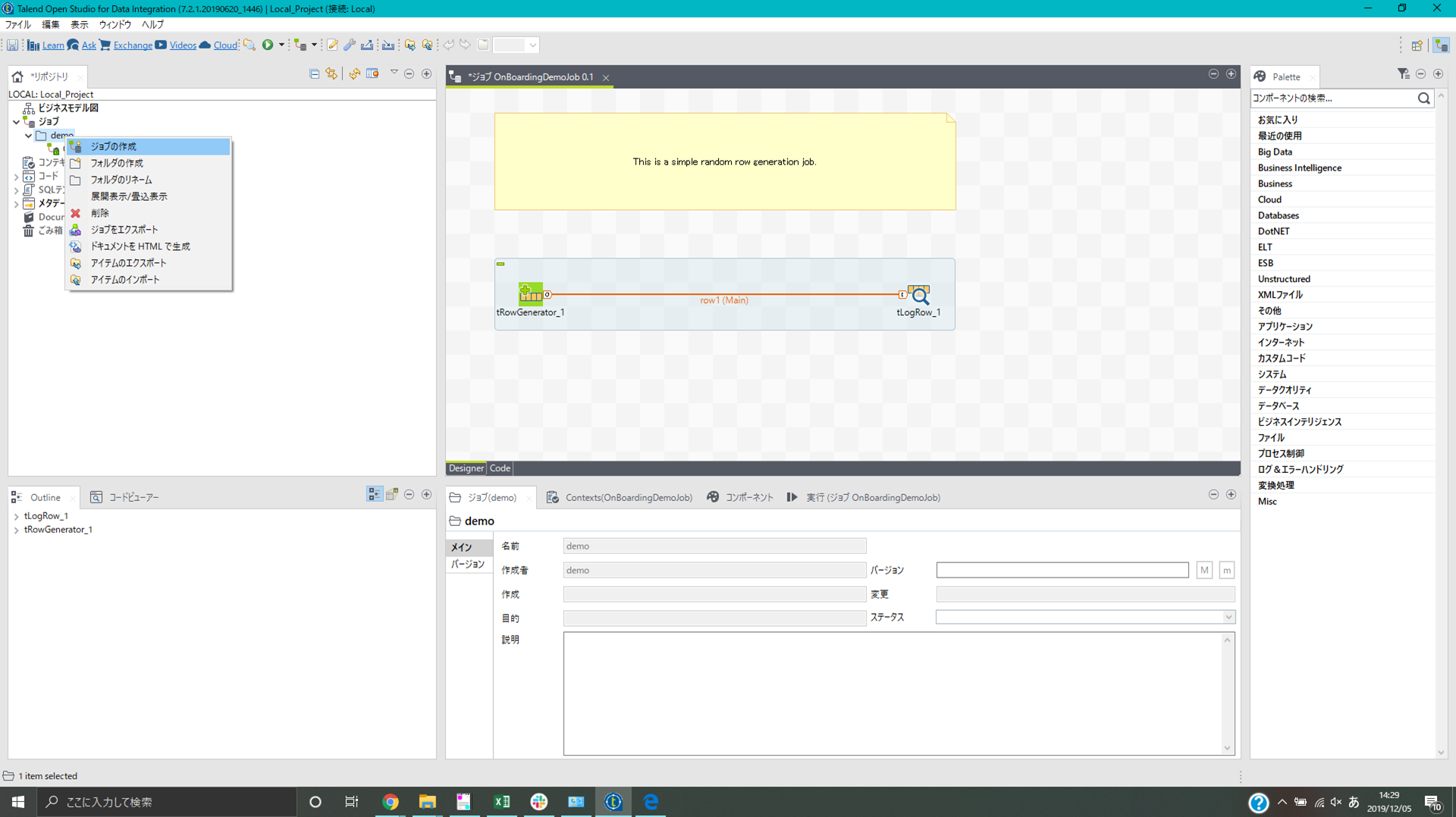This screenshot has height=817, width=1456.
Task: Open the Learn link
Action: pyautogui.click(x=53, y=45)
